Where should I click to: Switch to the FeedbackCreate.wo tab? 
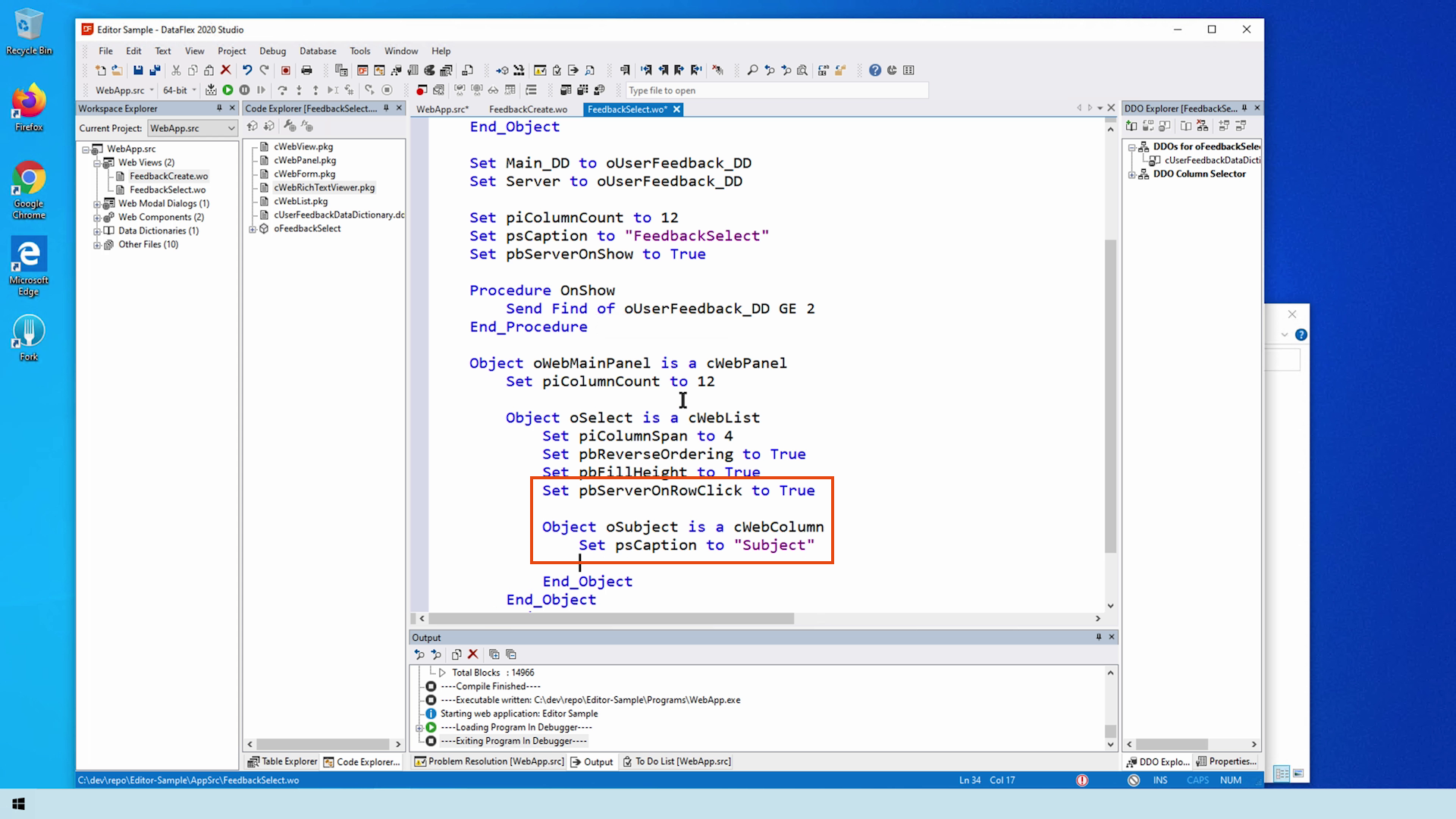click(528, 109)
